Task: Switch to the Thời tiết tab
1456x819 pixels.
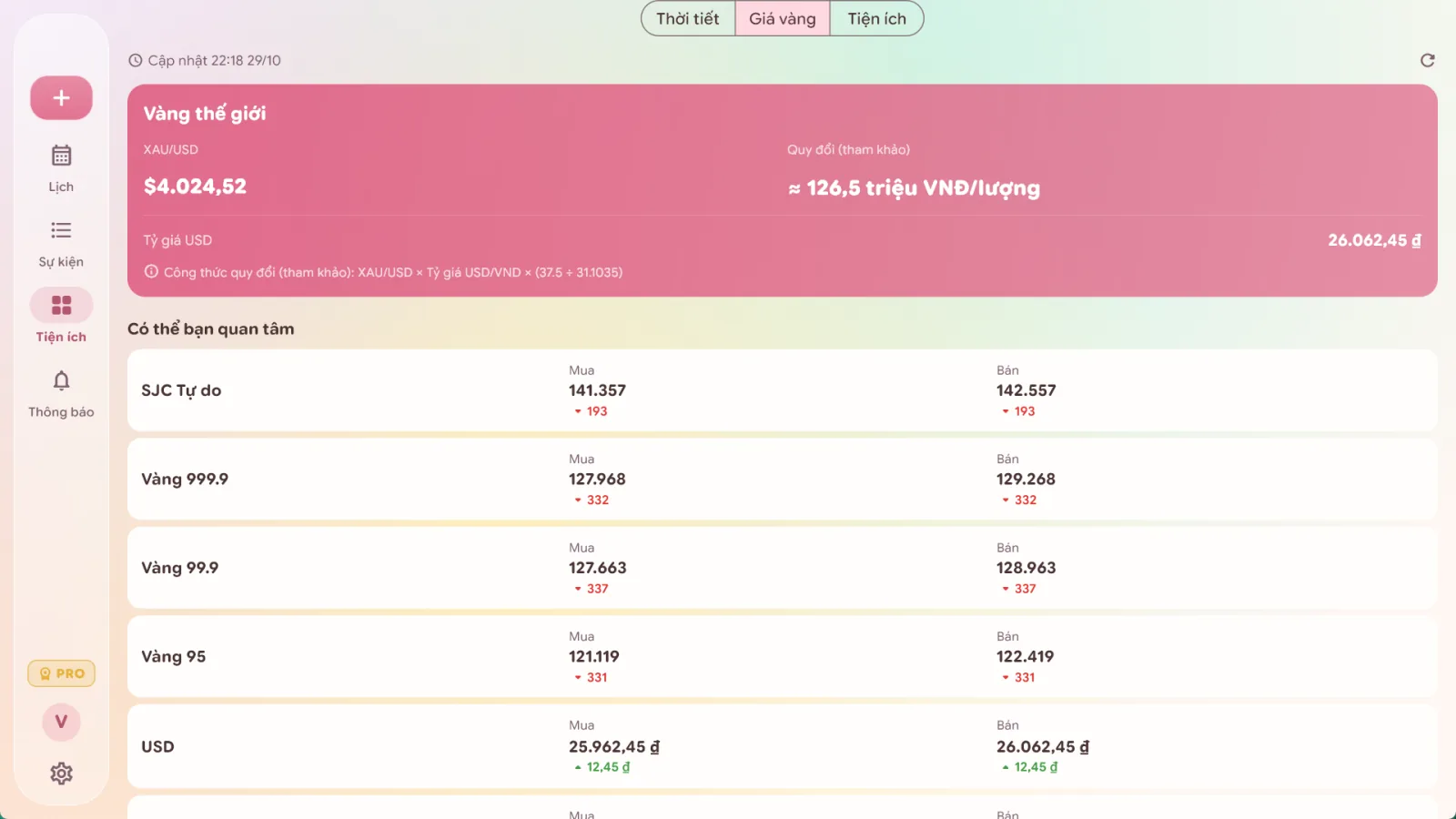Action: [x=688, y=19]
